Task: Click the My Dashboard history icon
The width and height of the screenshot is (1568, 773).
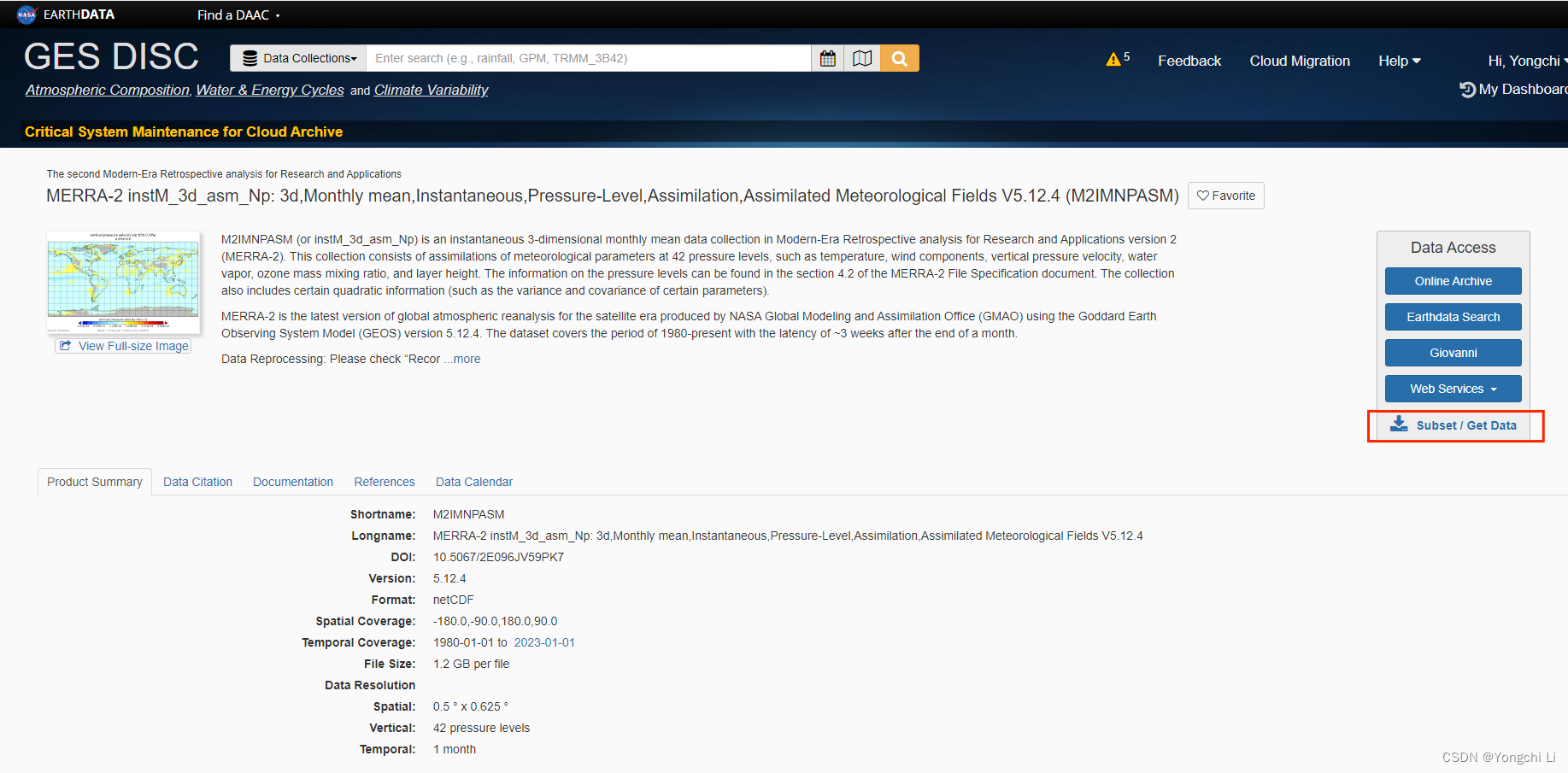Action: 1467,89
